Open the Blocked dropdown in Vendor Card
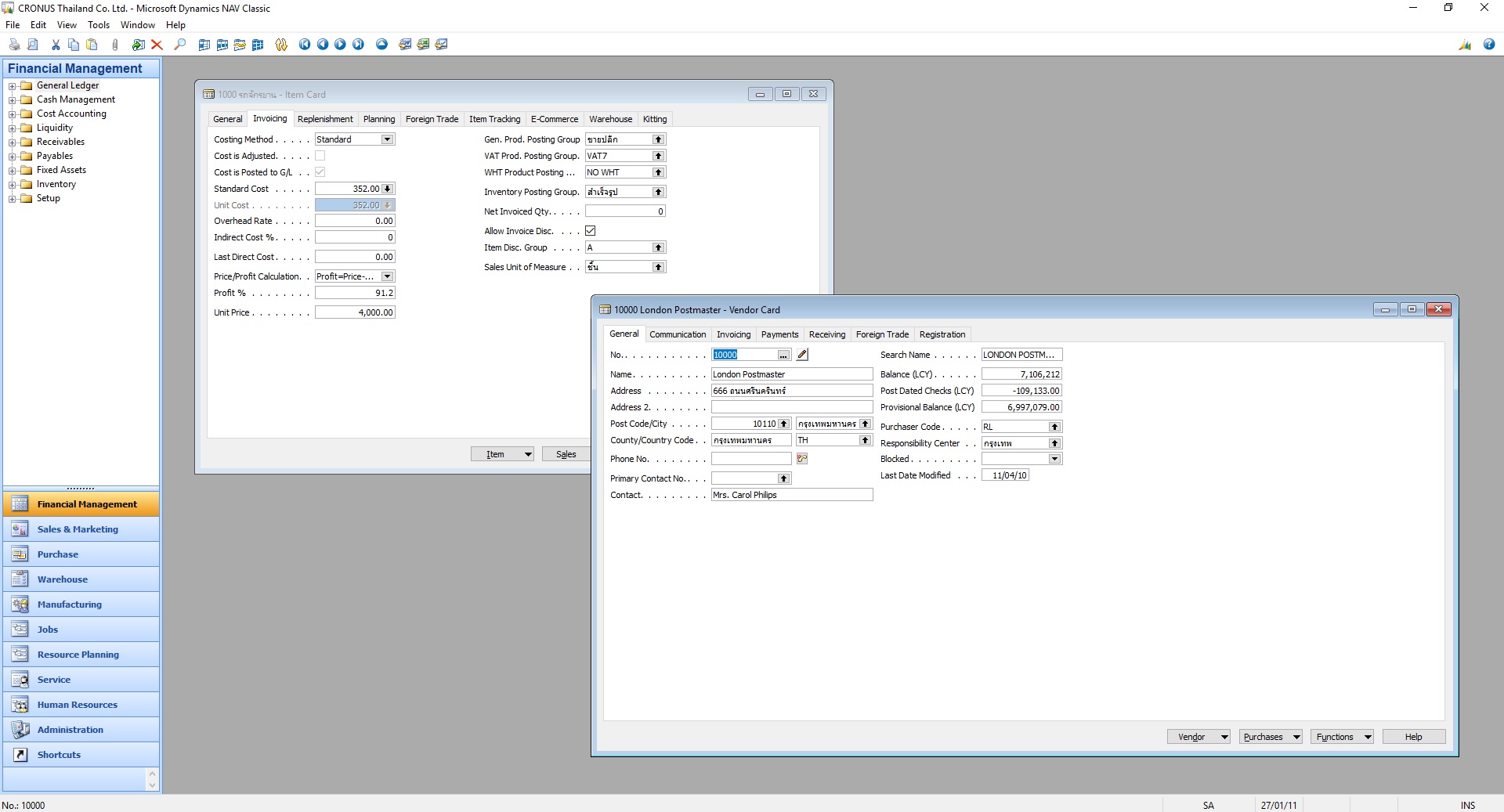 tap(1055, 459)
